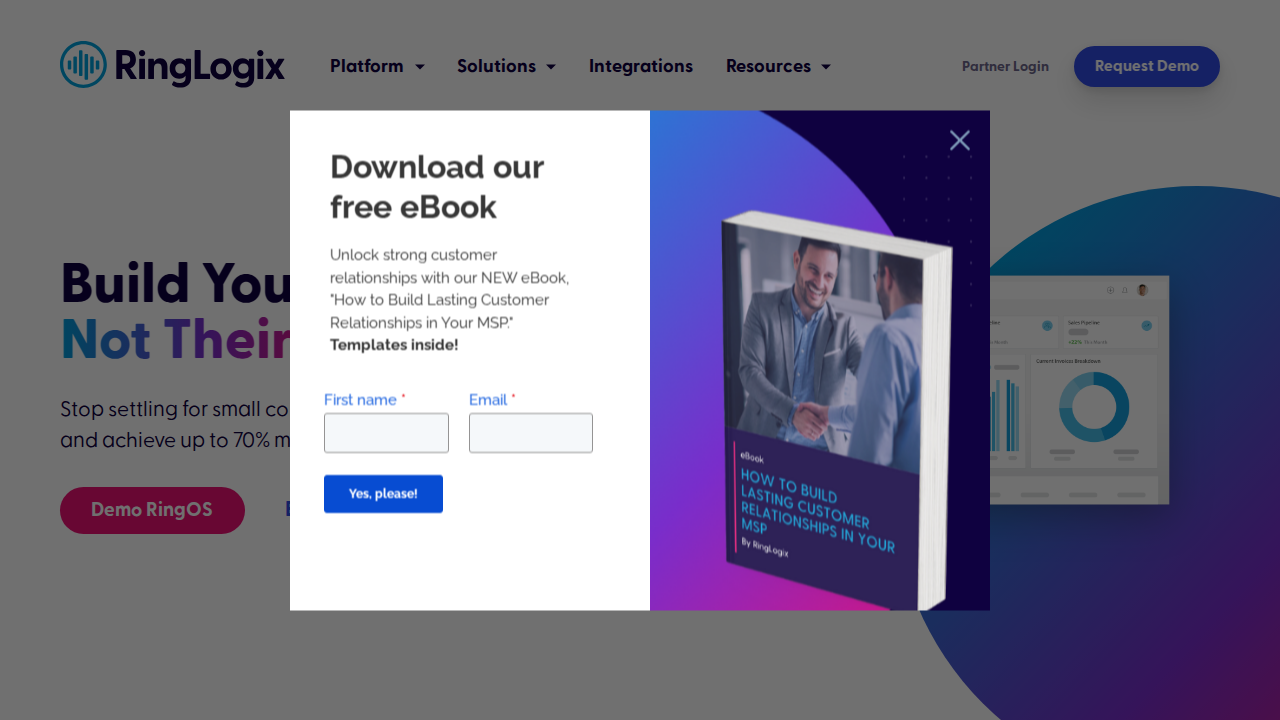This screenshot has height=720, width=1280.
Task: Open the Resources menu label
Action: tap(768, 66)
